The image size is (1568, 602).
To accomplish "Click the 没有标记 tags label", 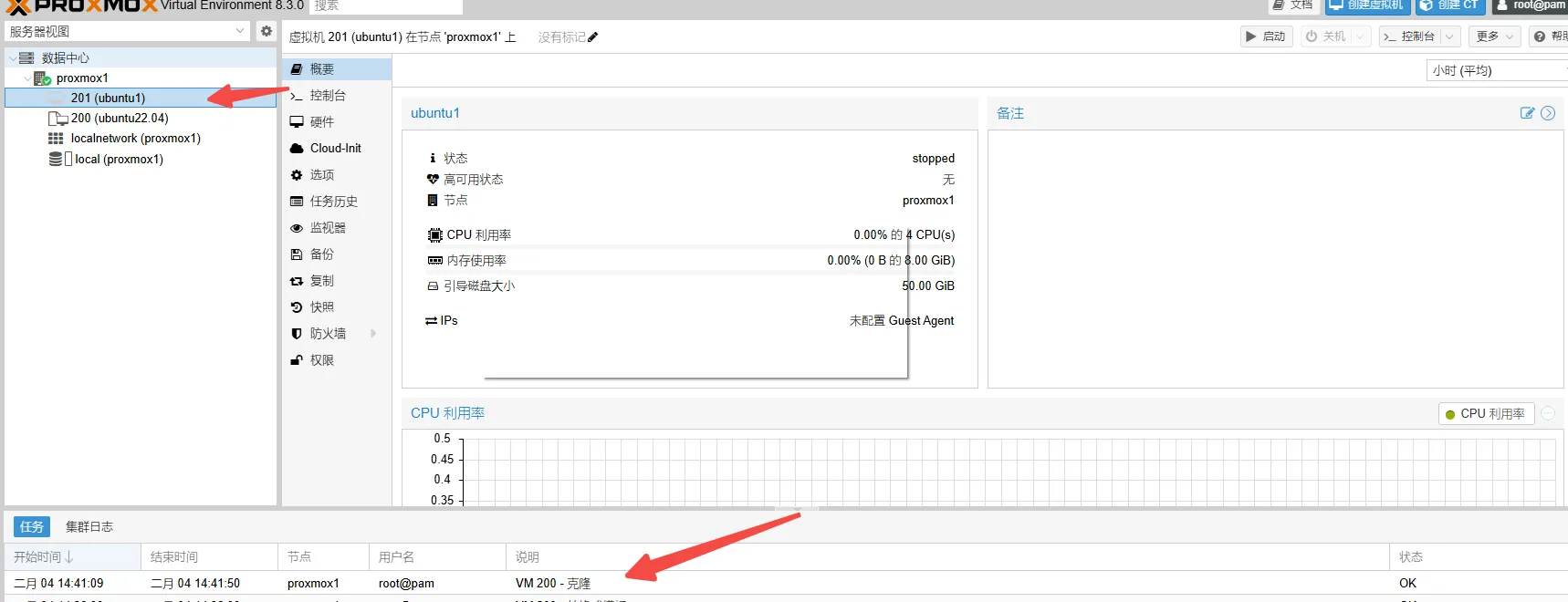I will tap(562, 37).
